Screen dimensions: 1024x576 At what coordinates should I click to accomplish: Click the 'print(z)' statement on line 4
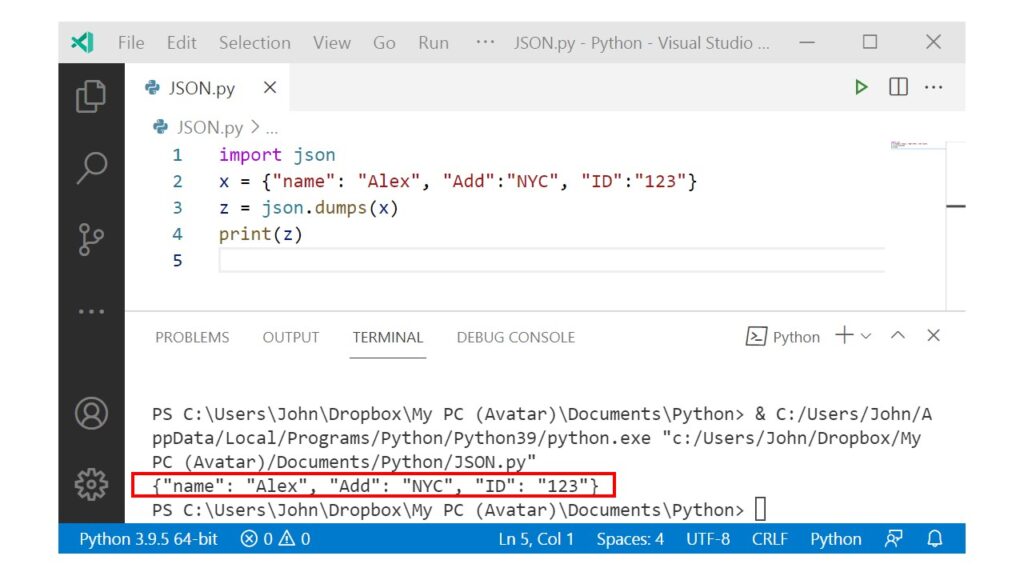261,234
